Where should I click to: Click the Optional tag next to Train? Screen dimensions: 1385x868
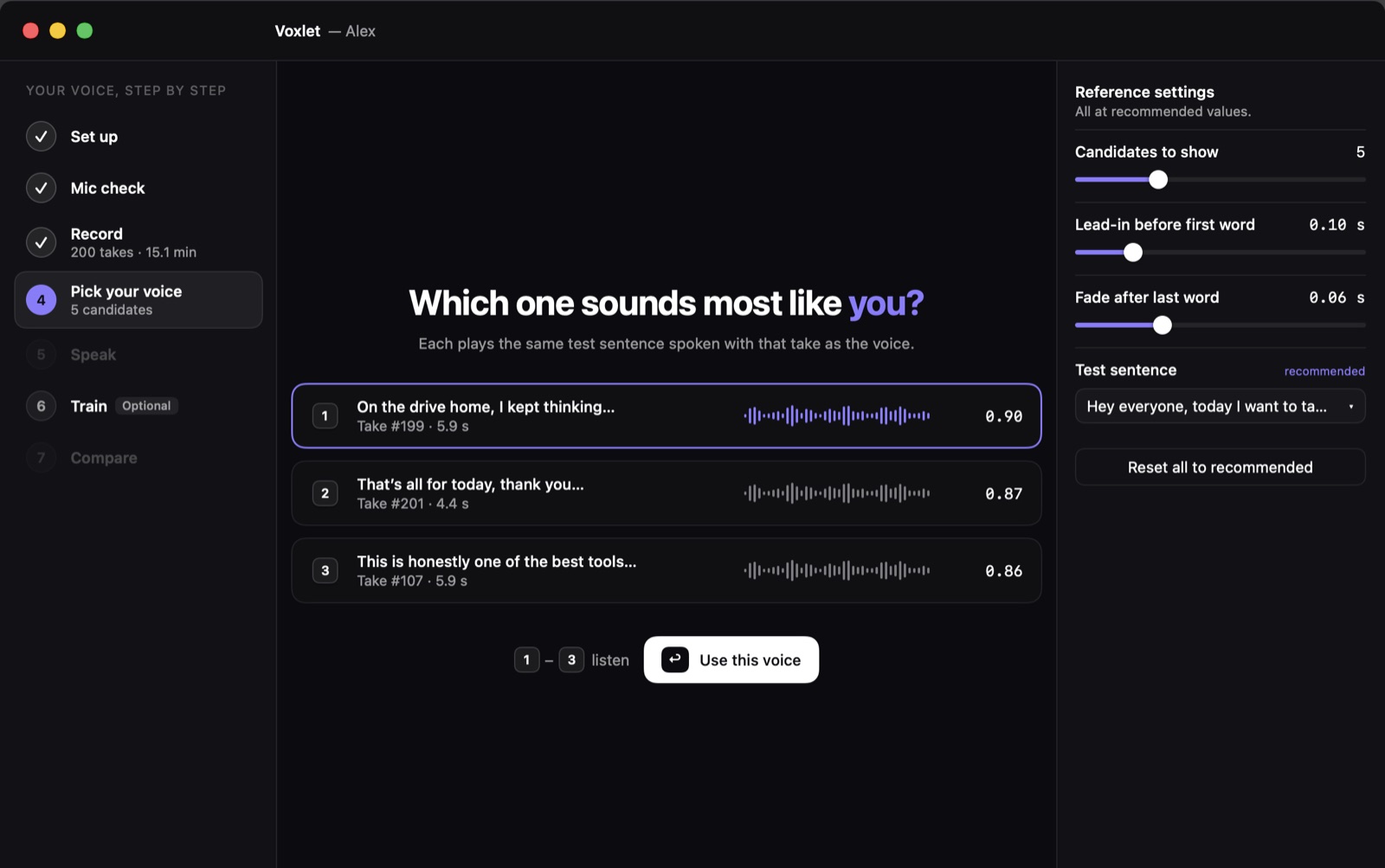point(146,406)
